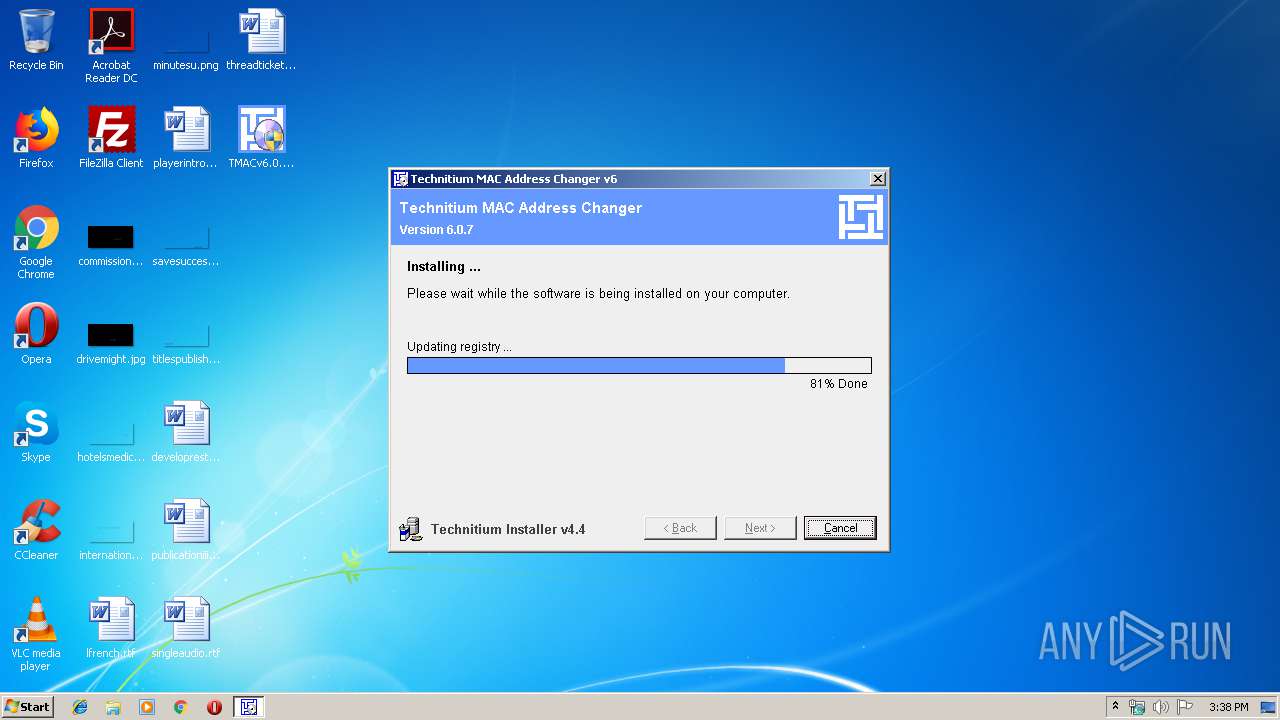Launch the CCleaner desktop shortcut

coord(36,531)
